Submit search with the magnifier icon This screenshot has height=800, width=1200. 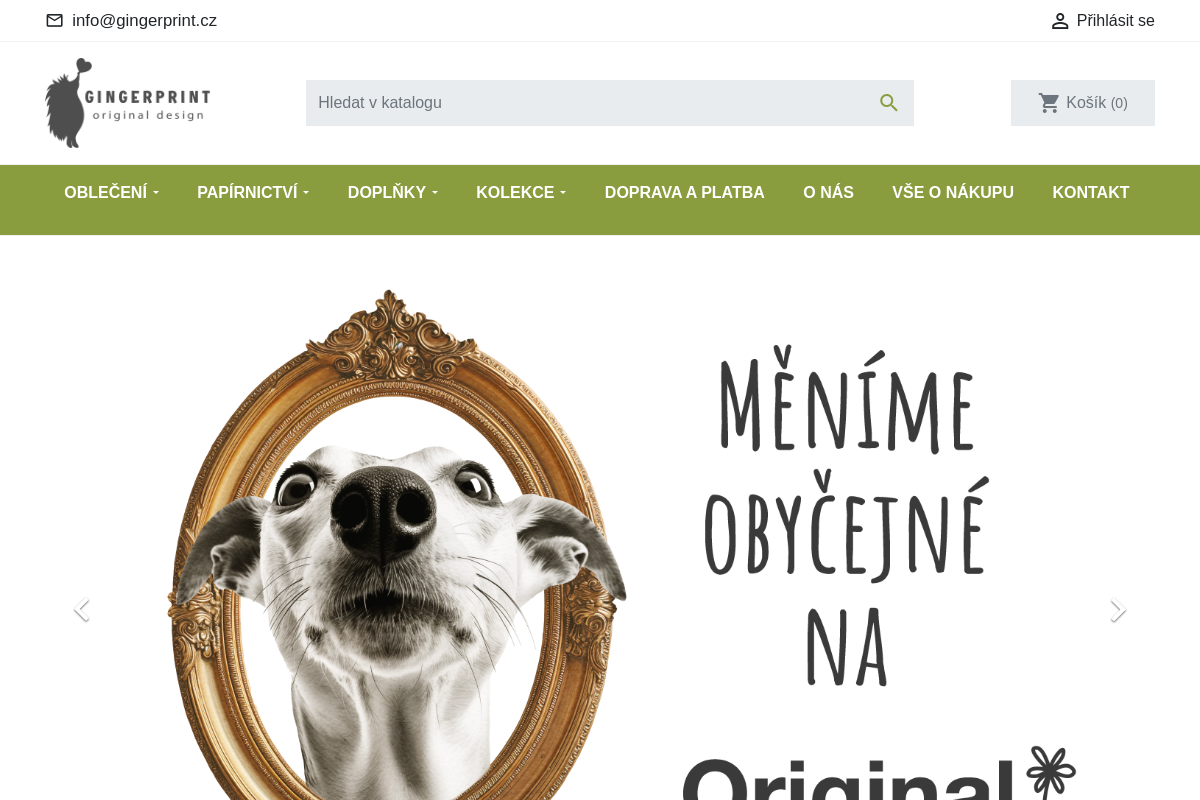889,103
